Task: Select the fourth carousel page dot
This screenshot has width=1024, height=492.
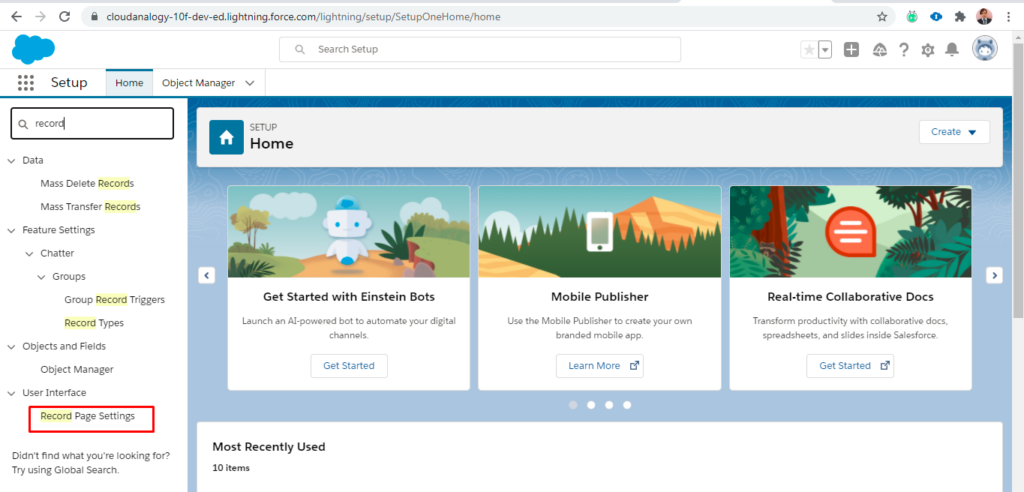Action: [x=627, y=405]
